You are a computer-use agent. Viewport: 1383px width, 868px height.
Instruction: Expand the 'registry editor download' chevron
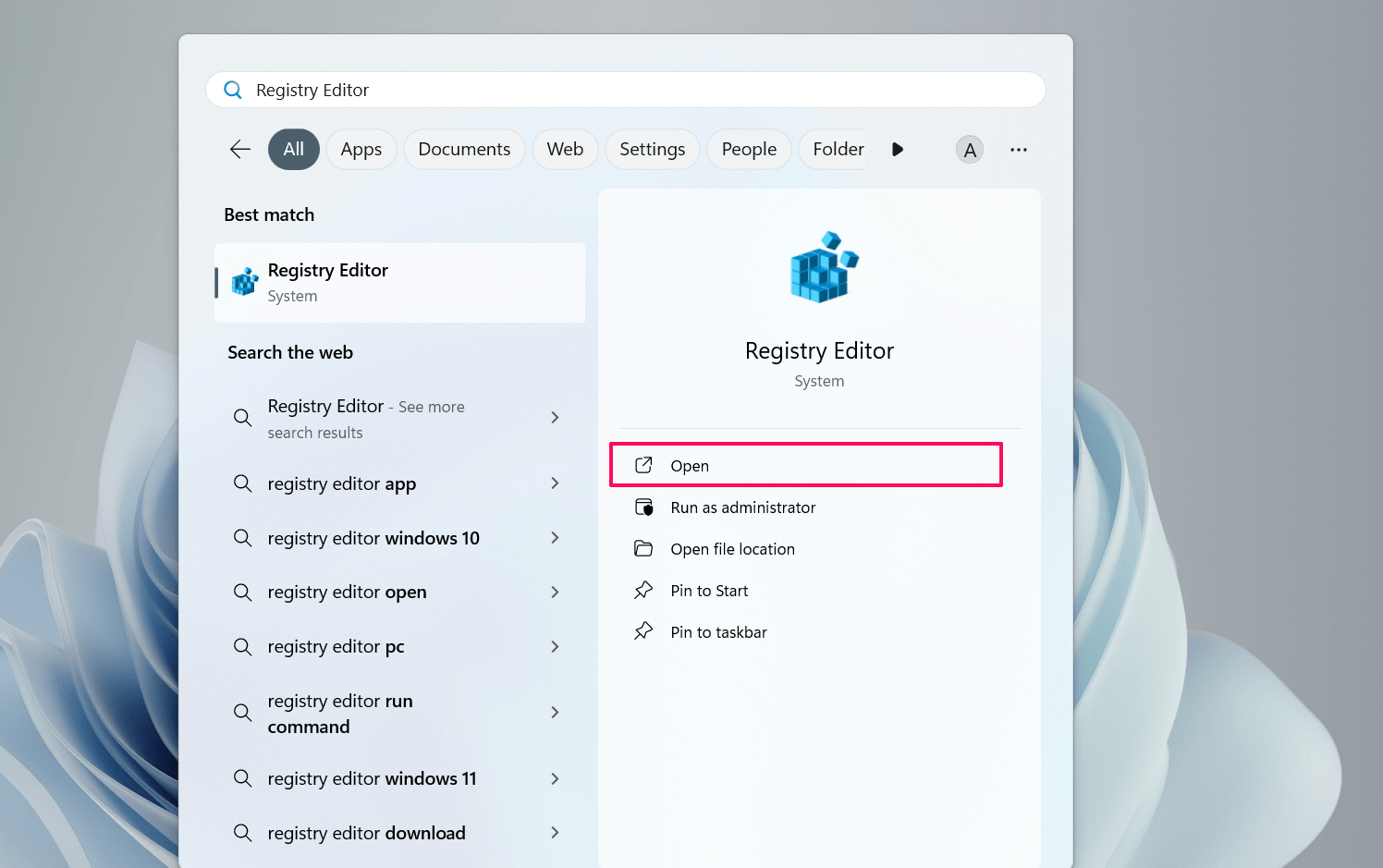555,833
